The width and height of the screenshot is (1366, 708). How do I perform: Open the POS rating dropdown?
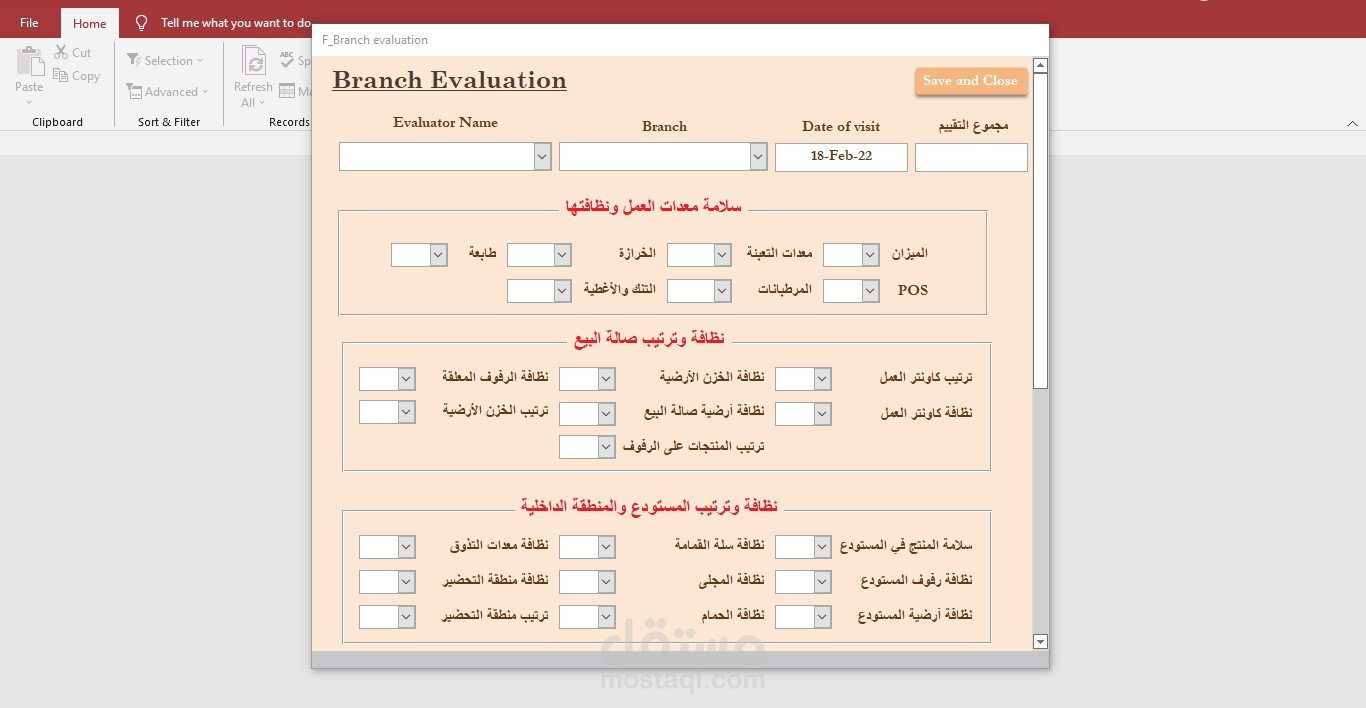[870, 291]
